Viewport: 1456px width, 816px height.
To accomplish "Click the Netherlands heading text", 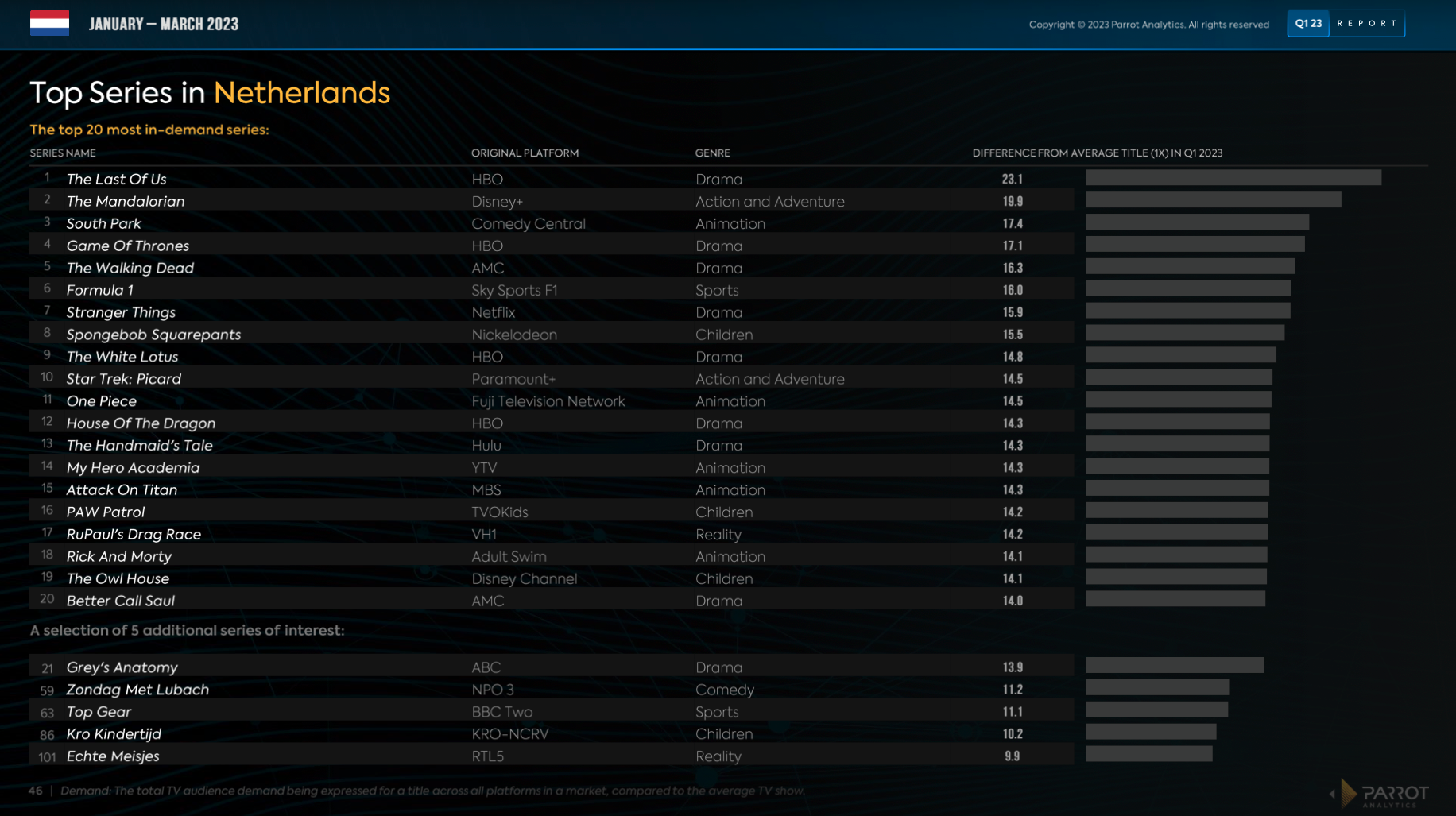I will point(301,93).
